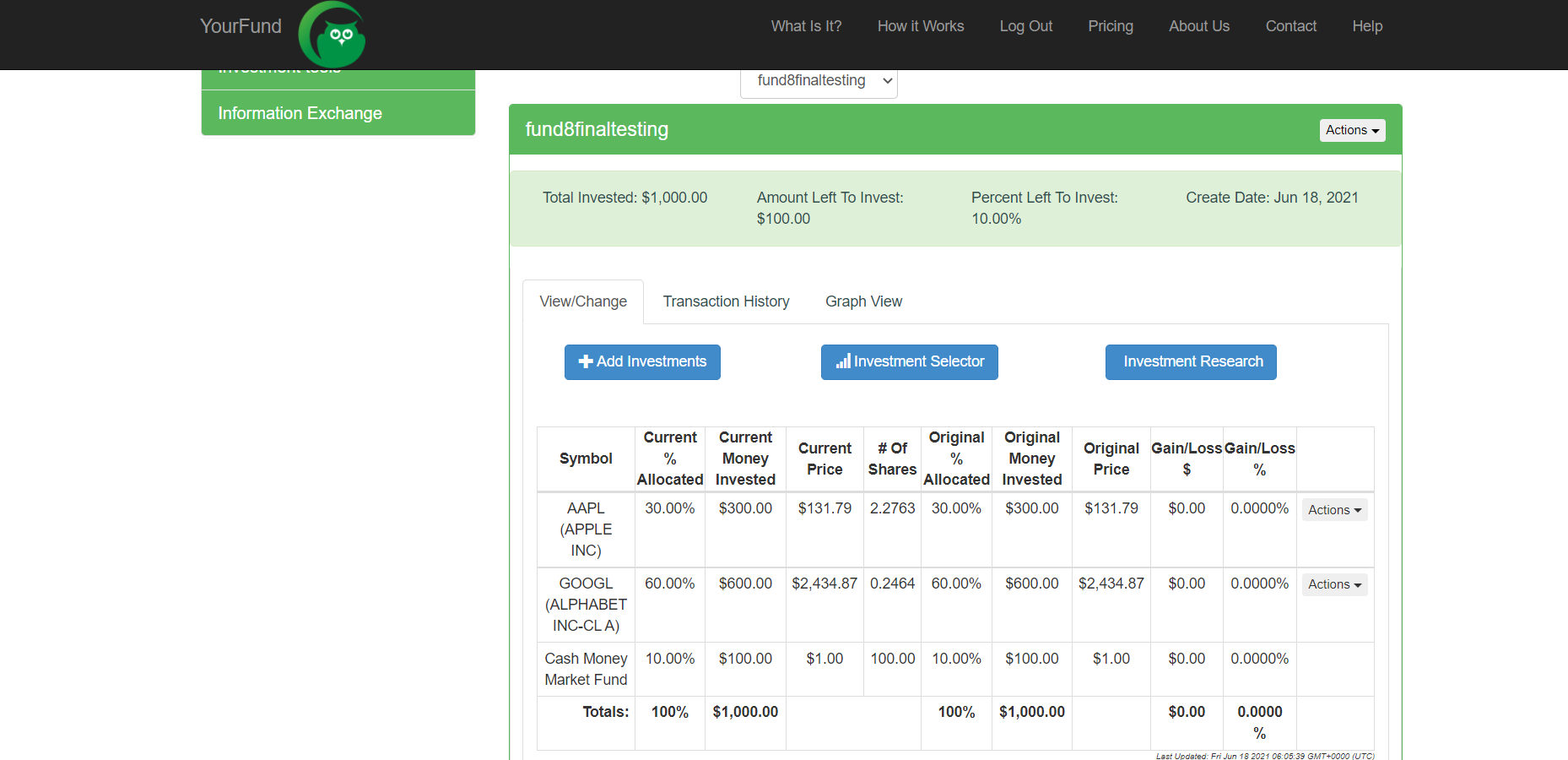Click the Investment Research button

[1190, 361]
